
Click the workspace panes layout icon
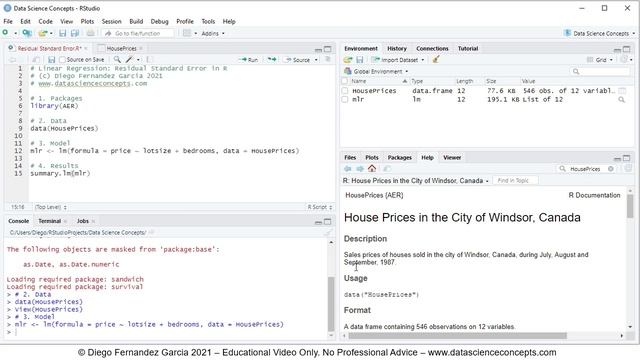pyautogui.click(x=187, y=33)
